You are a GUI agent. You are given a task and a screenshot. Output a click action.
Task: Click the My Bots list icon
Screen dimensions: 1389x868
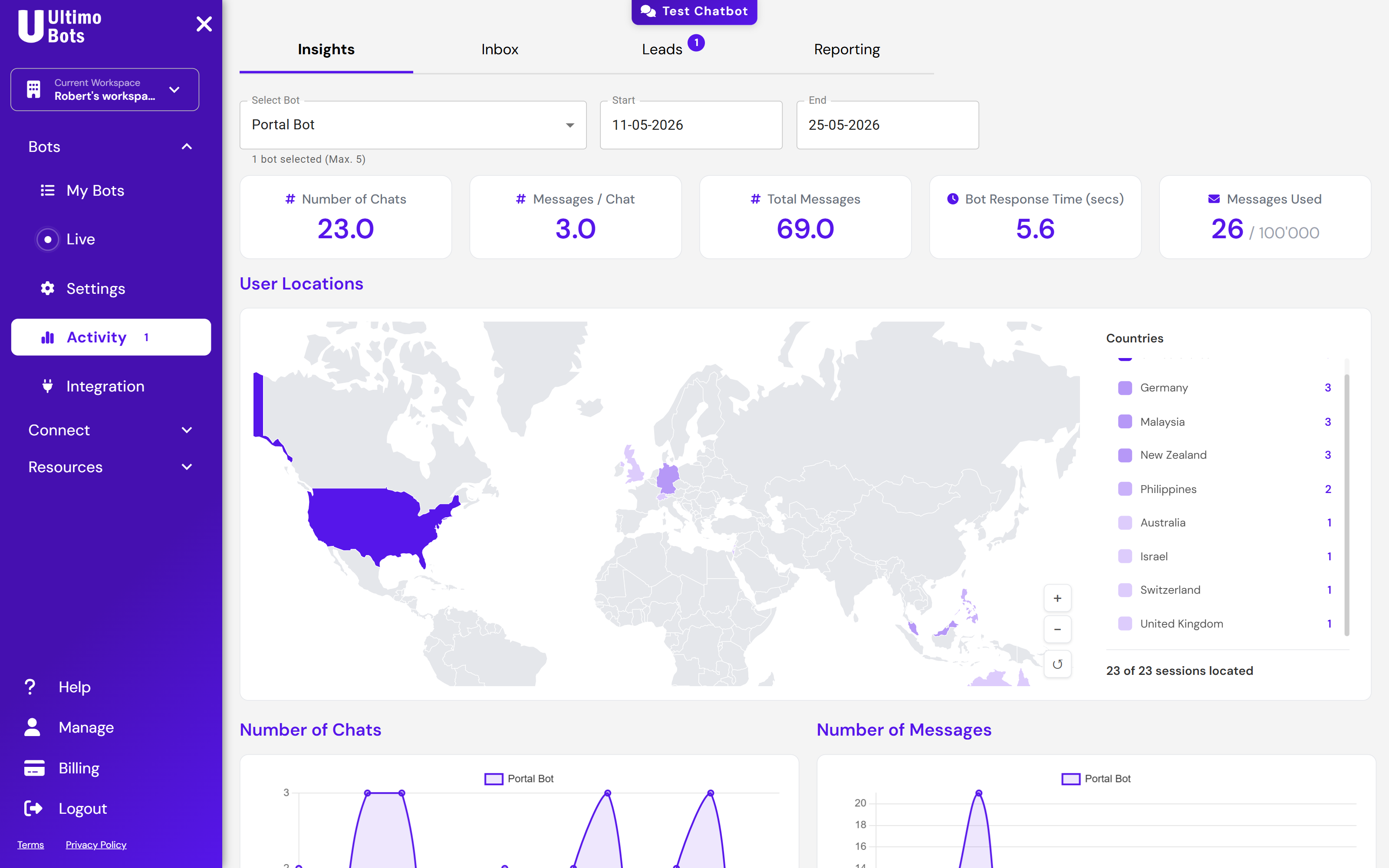pyautogui.click(x=48, y=191)
